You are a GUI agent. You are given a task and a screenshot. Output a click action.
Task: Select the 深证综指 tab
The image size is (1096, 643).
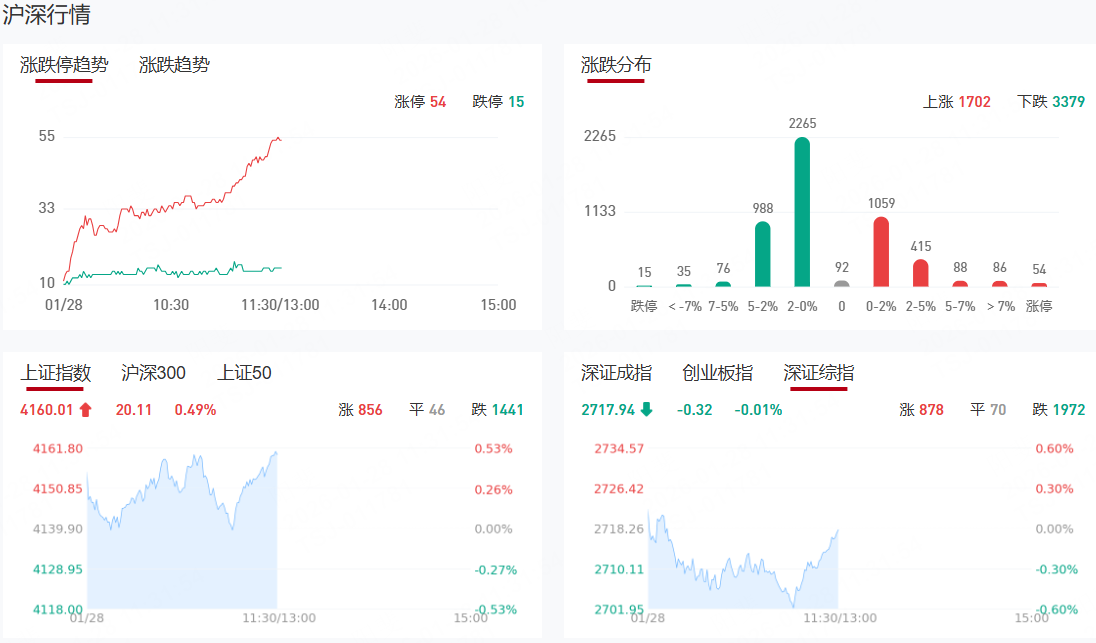[x=818, y=373]
